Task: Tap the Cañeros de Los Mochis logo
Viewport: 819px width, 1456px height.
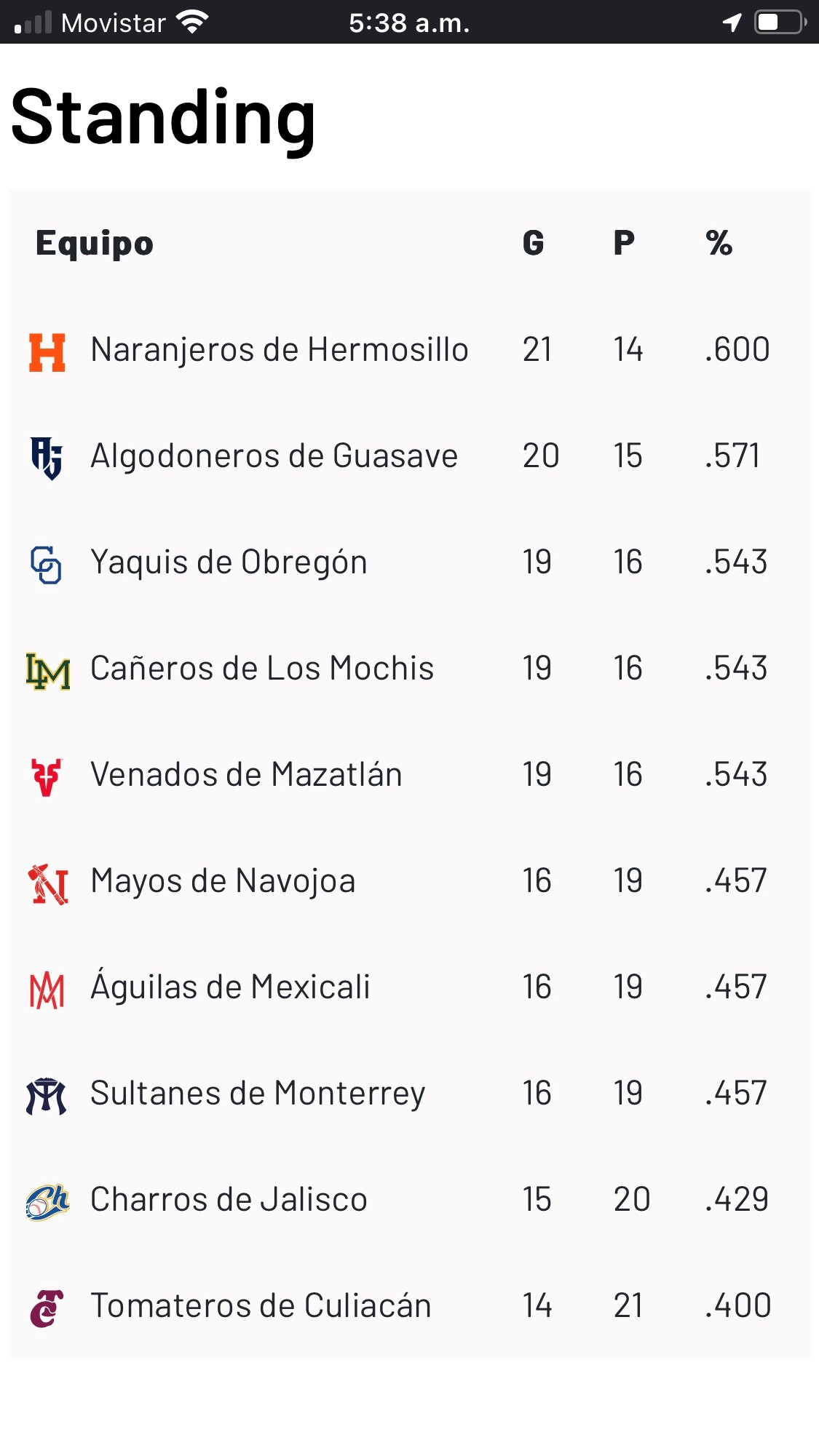Action: pyautogui.click(x=48, y=671)
